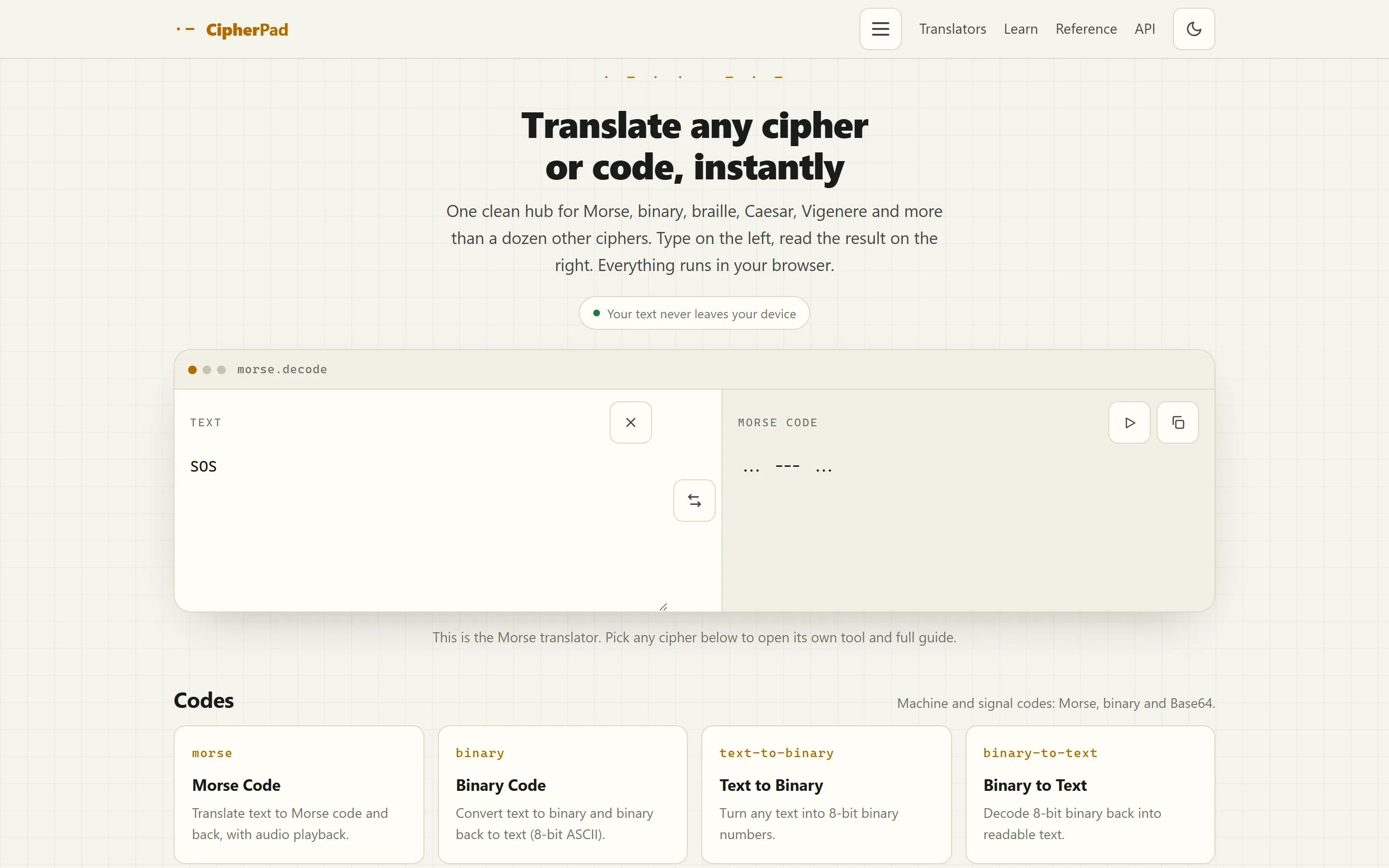Click the morse.decode window title
The image size is (1389, 868).
tap(282, 369)
